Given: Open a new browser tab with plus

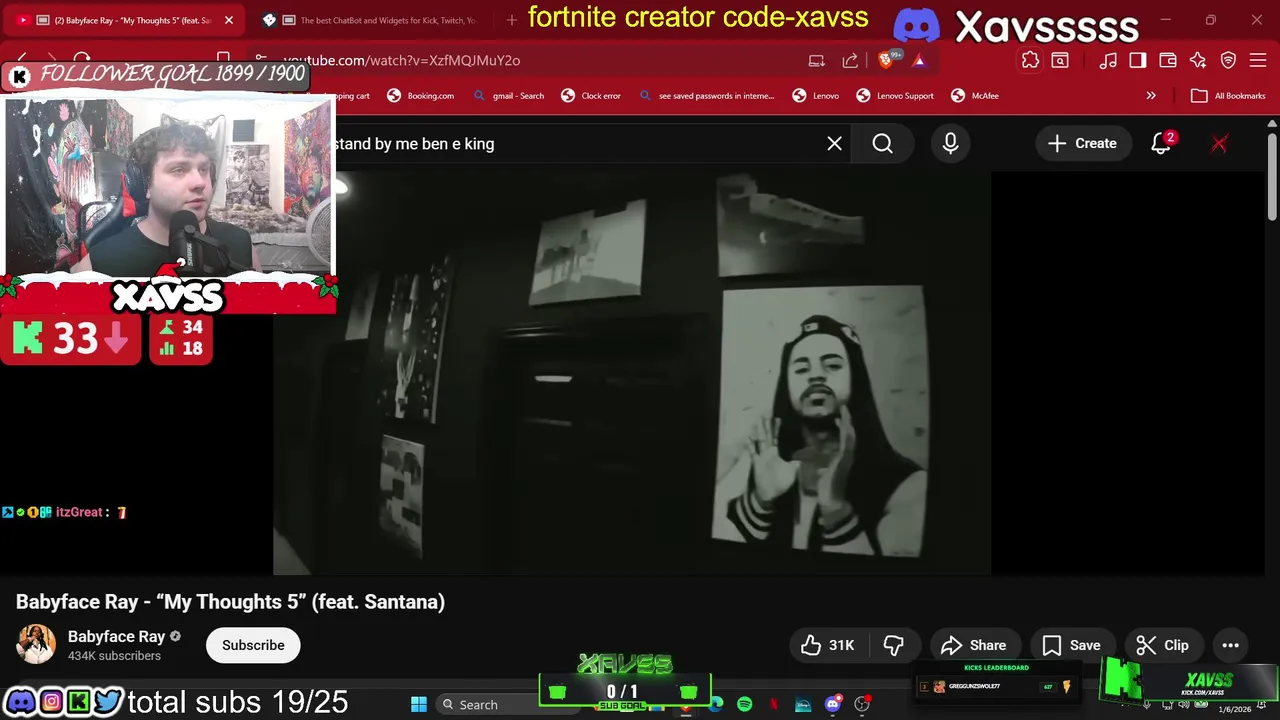Looking at the screenshot, I should pyautogui.click(x=511, y=20).
